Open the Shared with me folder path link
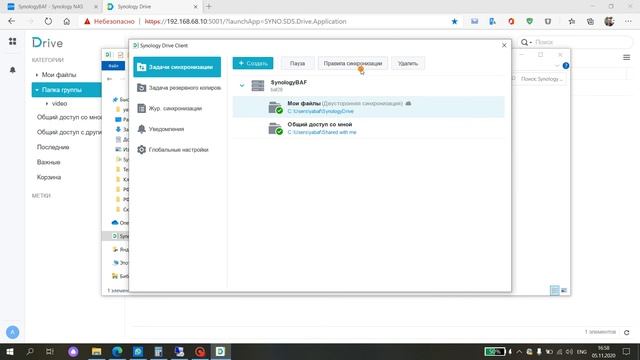Screen dimensions: 640x360 coord(322,132)
